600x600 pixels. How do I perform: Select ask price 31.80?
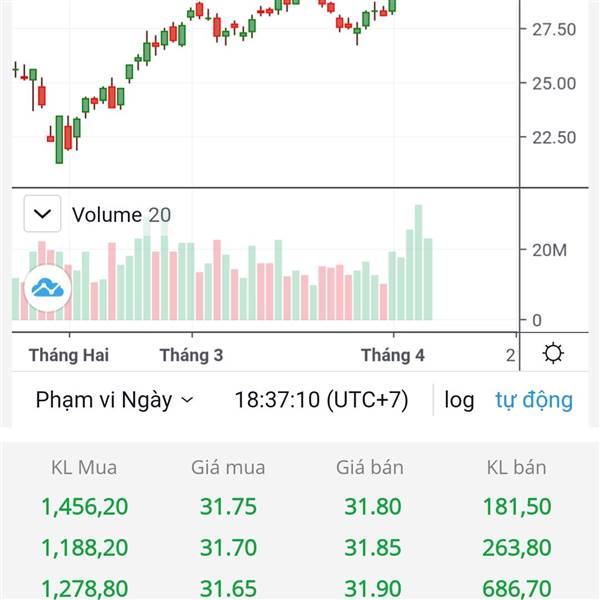click(373, 506)
